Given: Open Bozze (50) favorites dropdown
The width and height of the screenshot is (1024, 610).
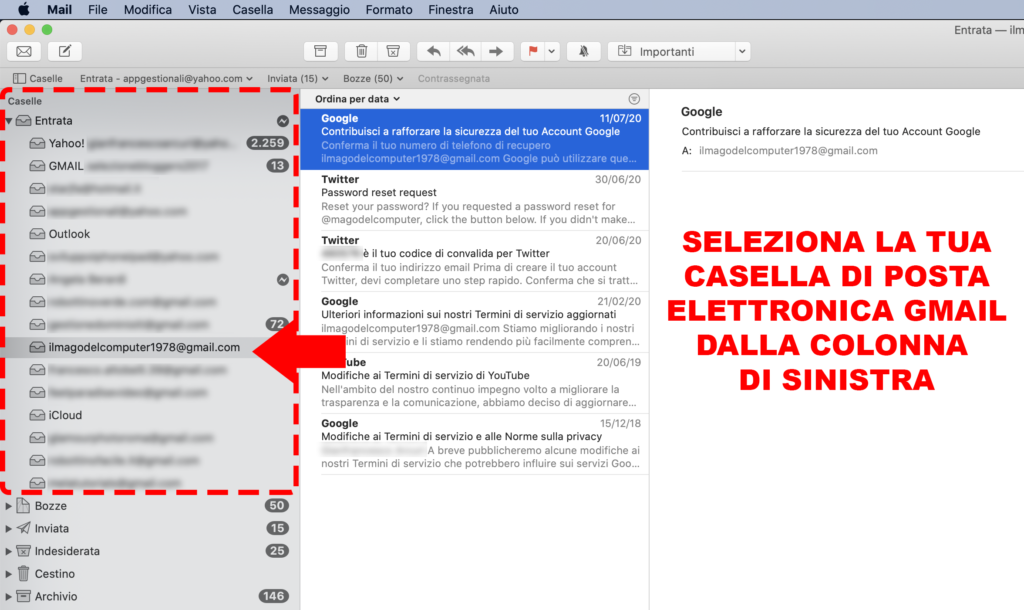Looking at the screenshot, I should click(x=373, y=78).
